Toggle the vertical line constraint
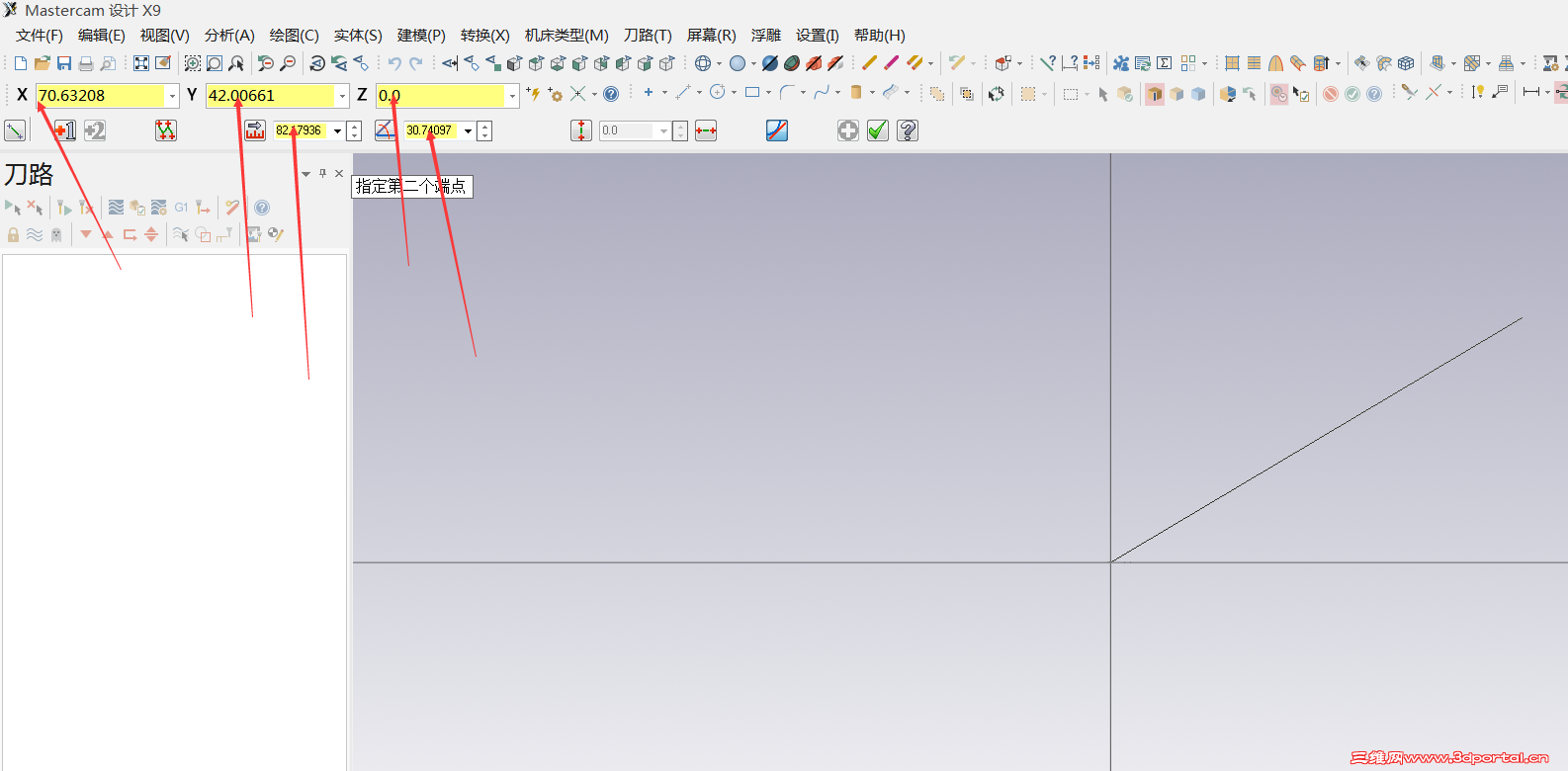 click(581, 130)
